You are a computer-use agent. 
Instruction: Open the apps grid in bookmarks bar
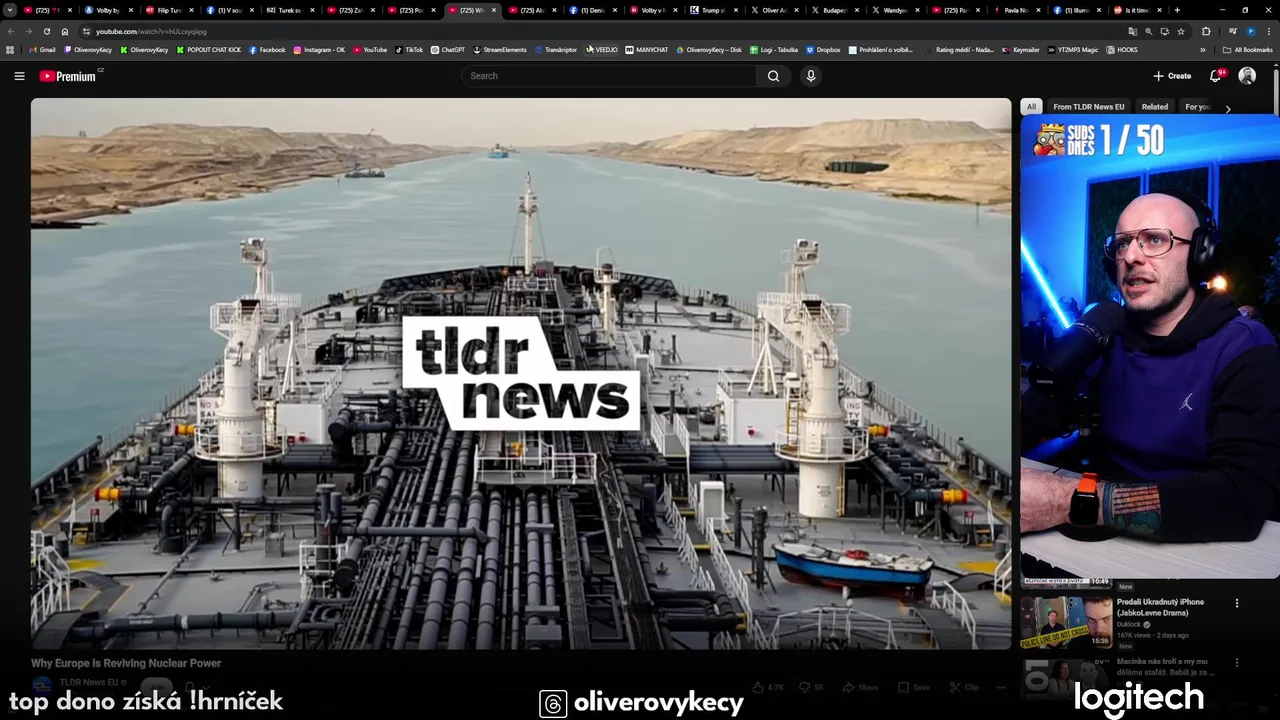(10, 50)
